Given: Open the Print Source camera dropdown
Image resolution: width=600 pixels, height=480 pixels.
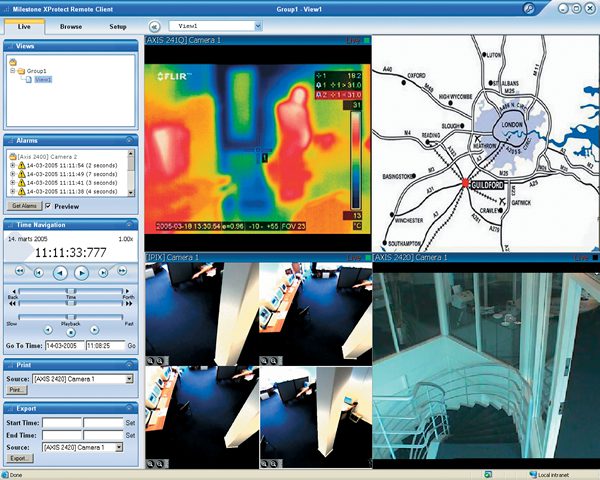Looking at the screenshot, I should [129, 379].
